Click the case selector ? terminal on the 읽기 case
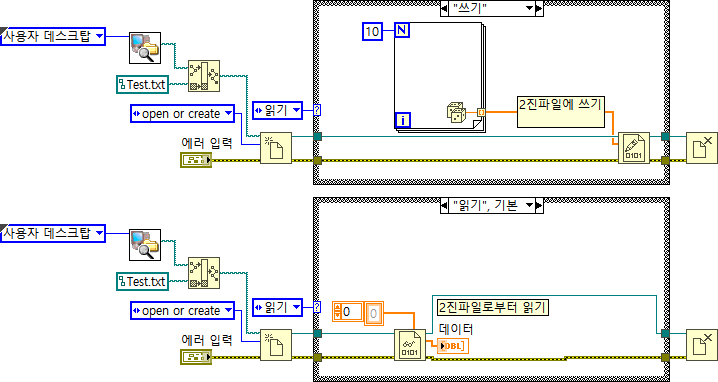This screenshot has width=718, height=382. tap(317, 307)
